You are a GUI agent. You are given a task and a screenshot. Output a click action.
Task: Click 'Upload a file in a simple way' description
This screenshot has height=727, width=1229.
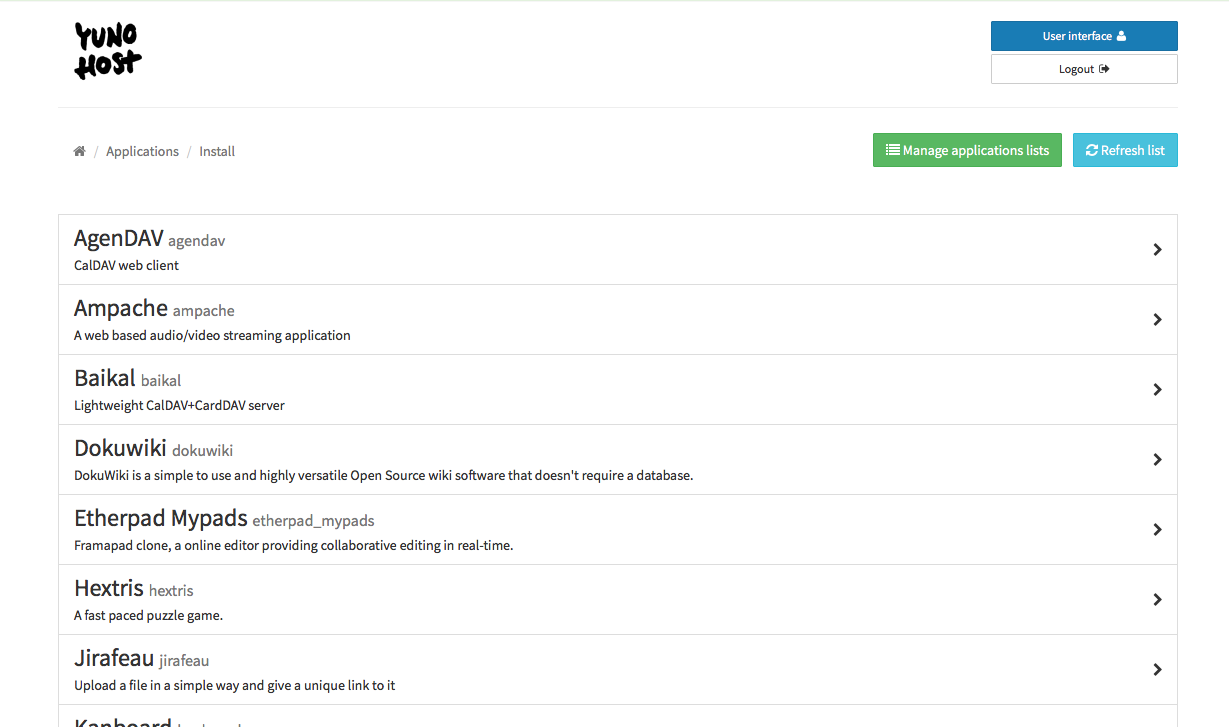[x=235, y=685]
